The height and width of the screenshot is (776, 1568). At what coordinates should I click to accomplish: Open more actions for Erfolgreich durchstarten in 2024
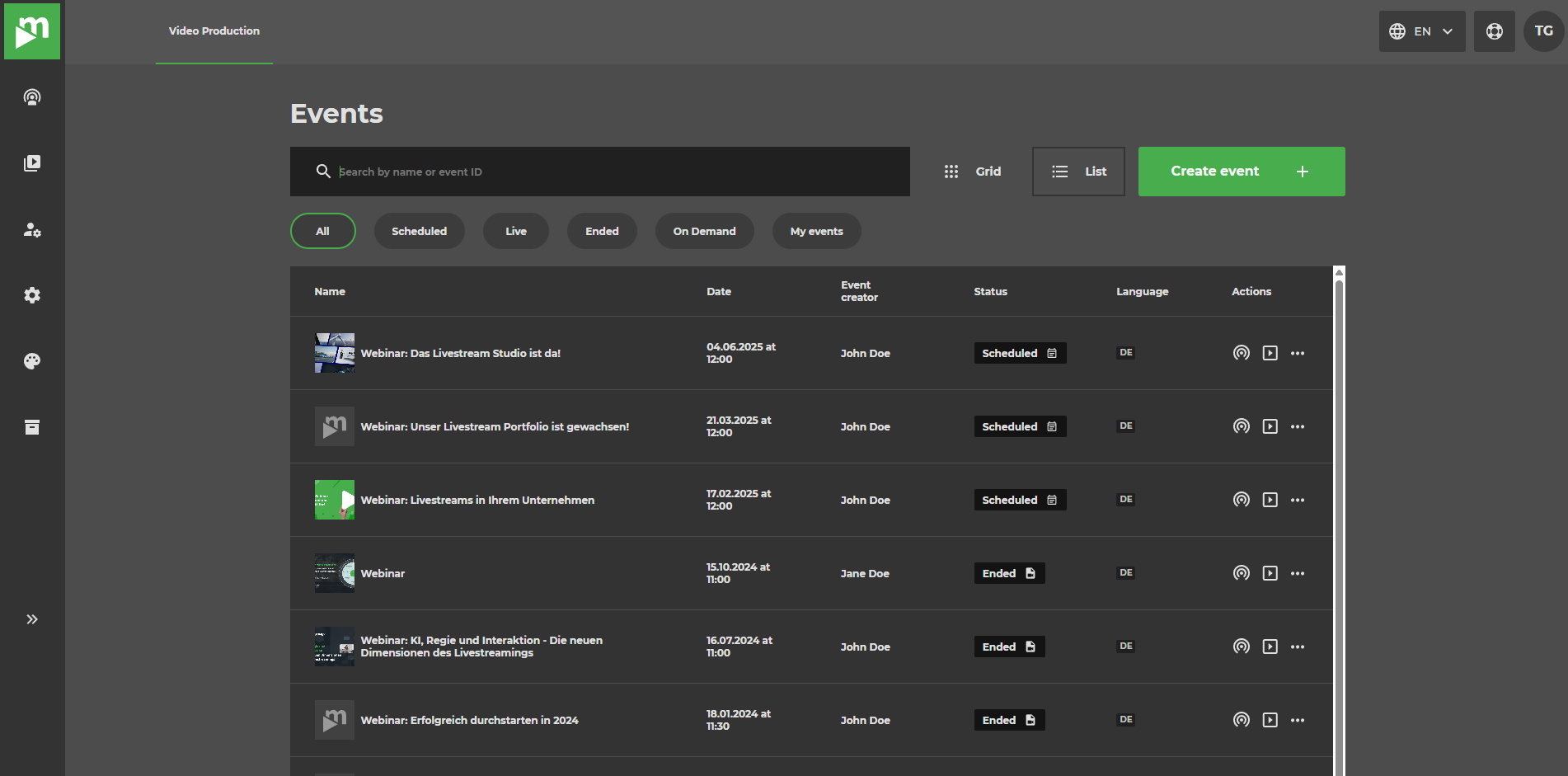[x=1298, y=720]
